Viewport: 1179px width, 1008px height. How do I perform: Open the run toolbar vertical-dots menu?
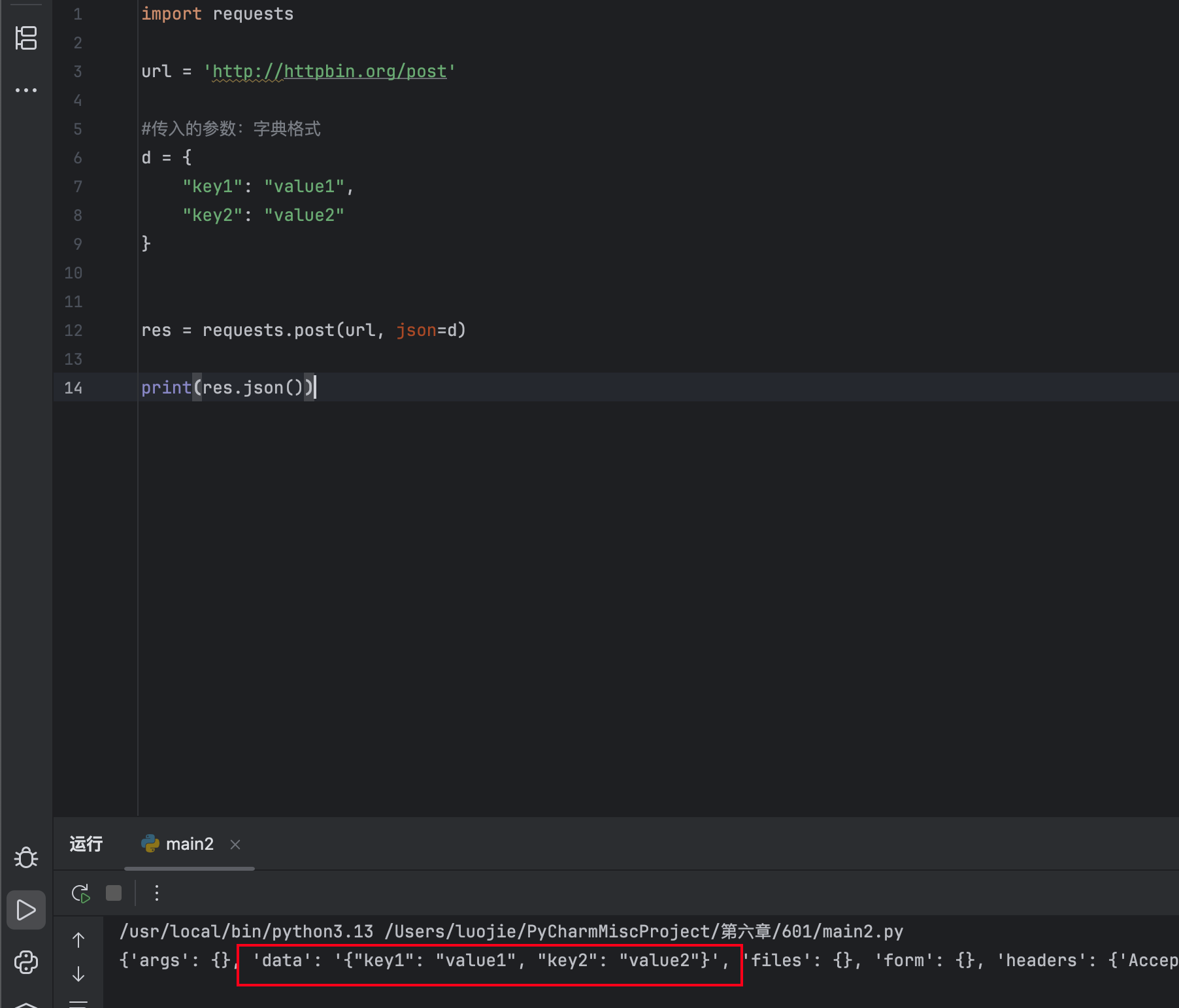157,893
